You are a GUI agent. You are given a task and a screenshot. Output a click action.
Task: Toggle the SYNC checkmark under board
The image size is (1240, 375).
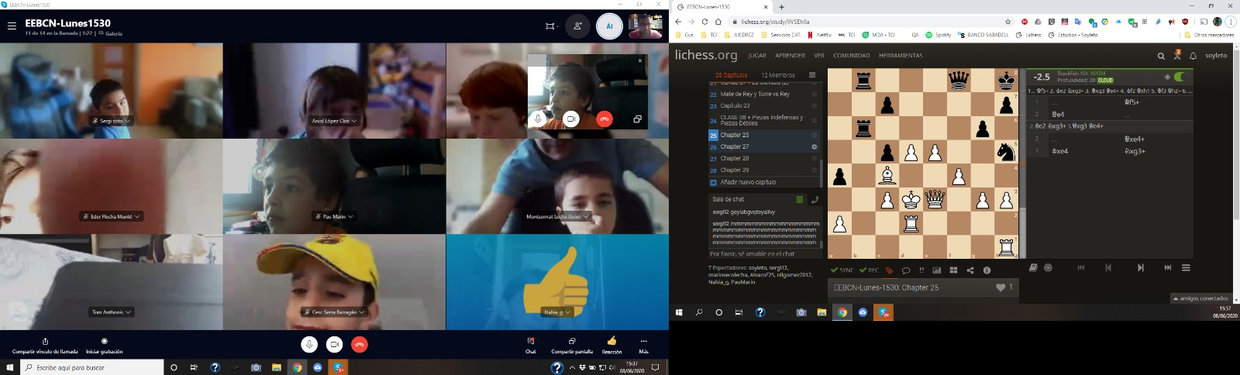841,270
